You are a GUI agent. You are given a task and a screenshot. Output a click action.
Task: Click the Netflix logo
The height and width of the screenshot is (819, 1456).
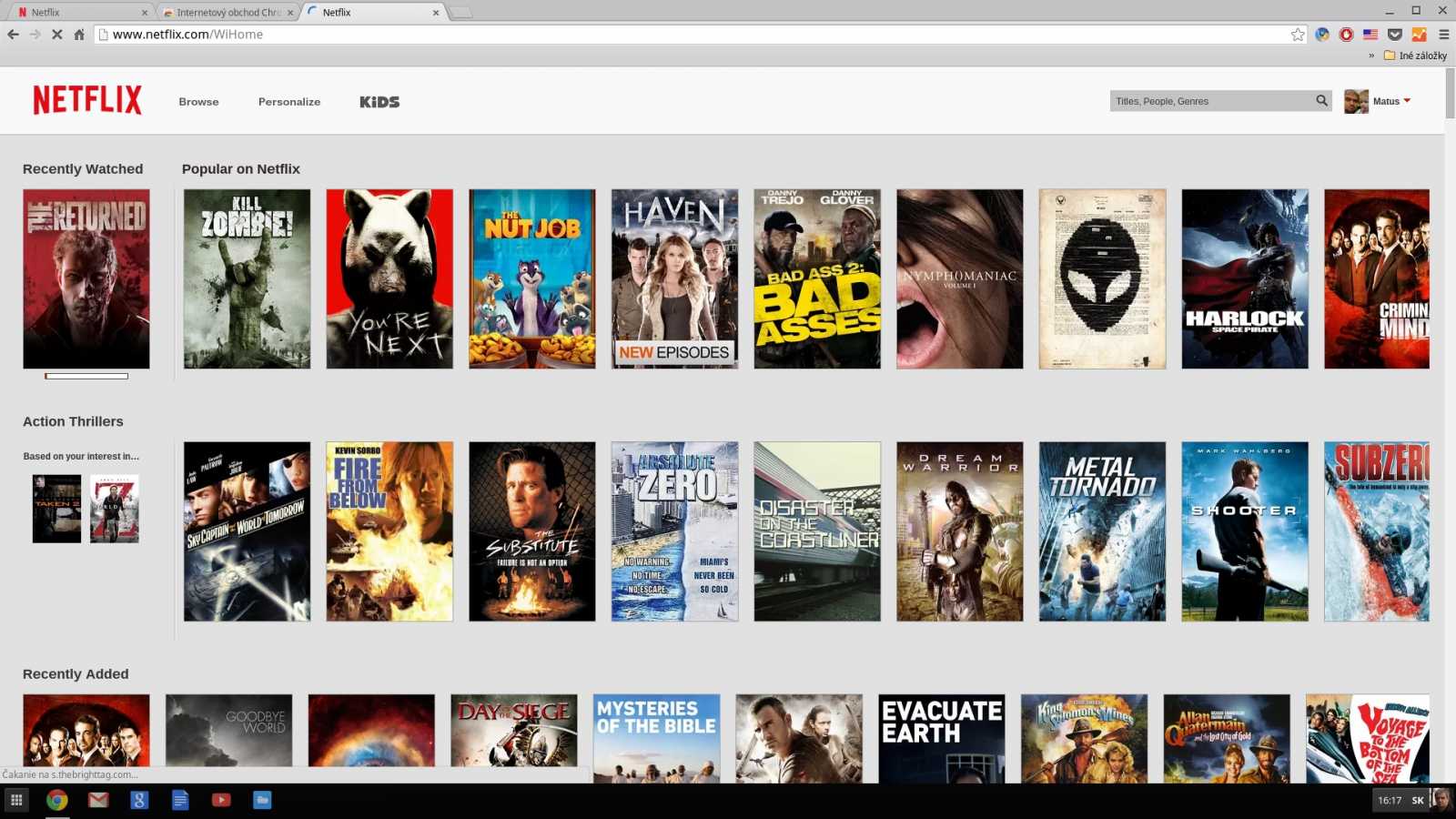(87, 100)
